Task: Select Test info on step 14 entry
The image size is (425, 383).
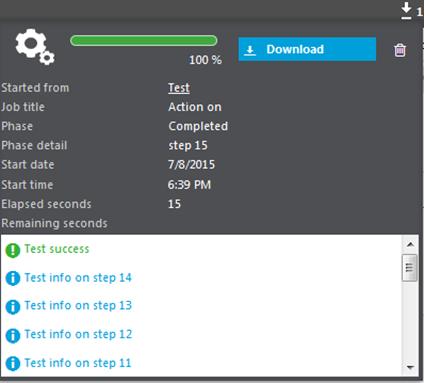Action: click(x=78, y=278)
